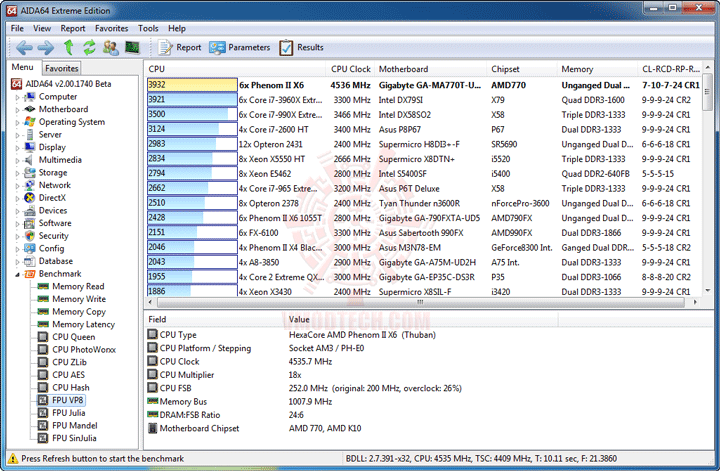Select the Memory Latency benchmark icon

pyautogui.click(x=43, y=324)
